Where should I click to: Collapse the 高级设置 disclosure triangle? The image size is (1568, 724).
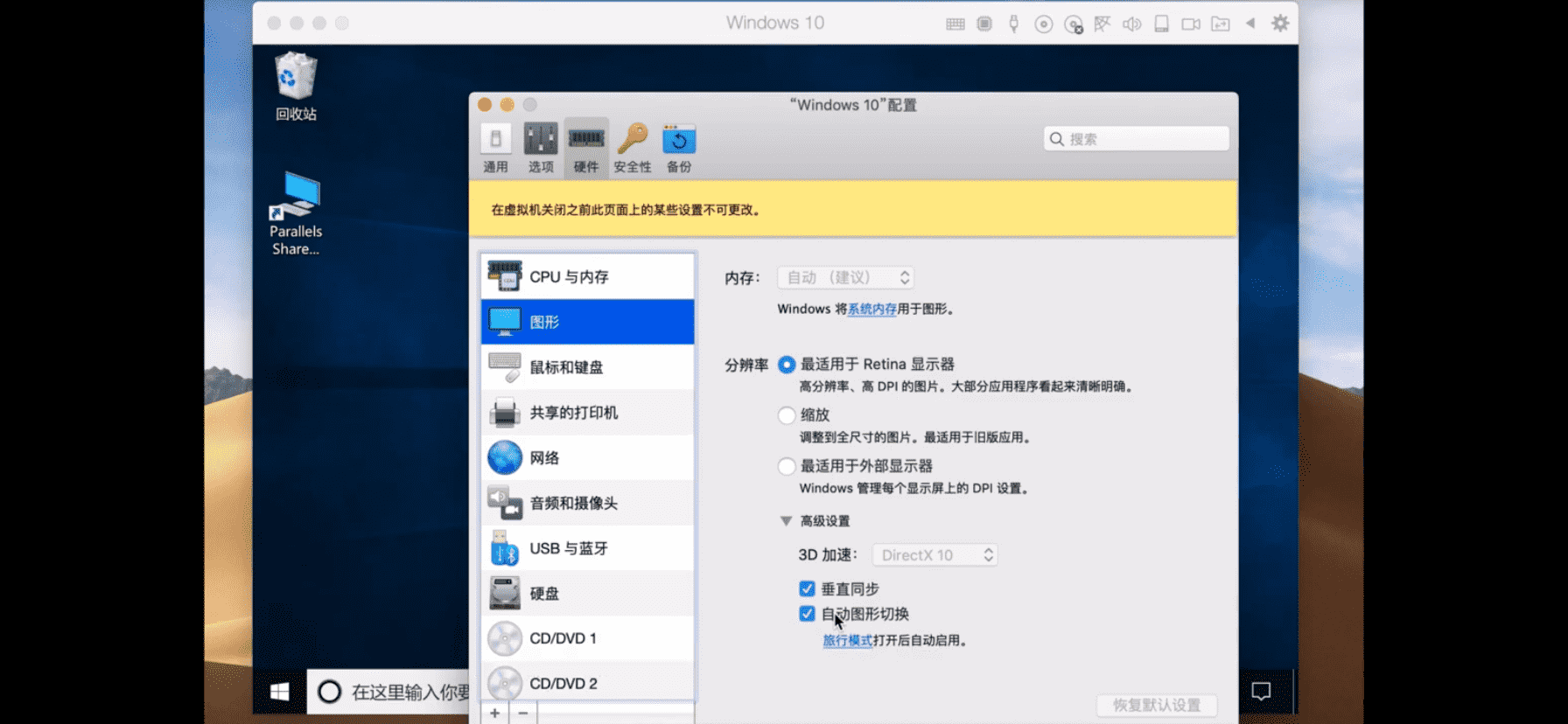pos(786,521)
